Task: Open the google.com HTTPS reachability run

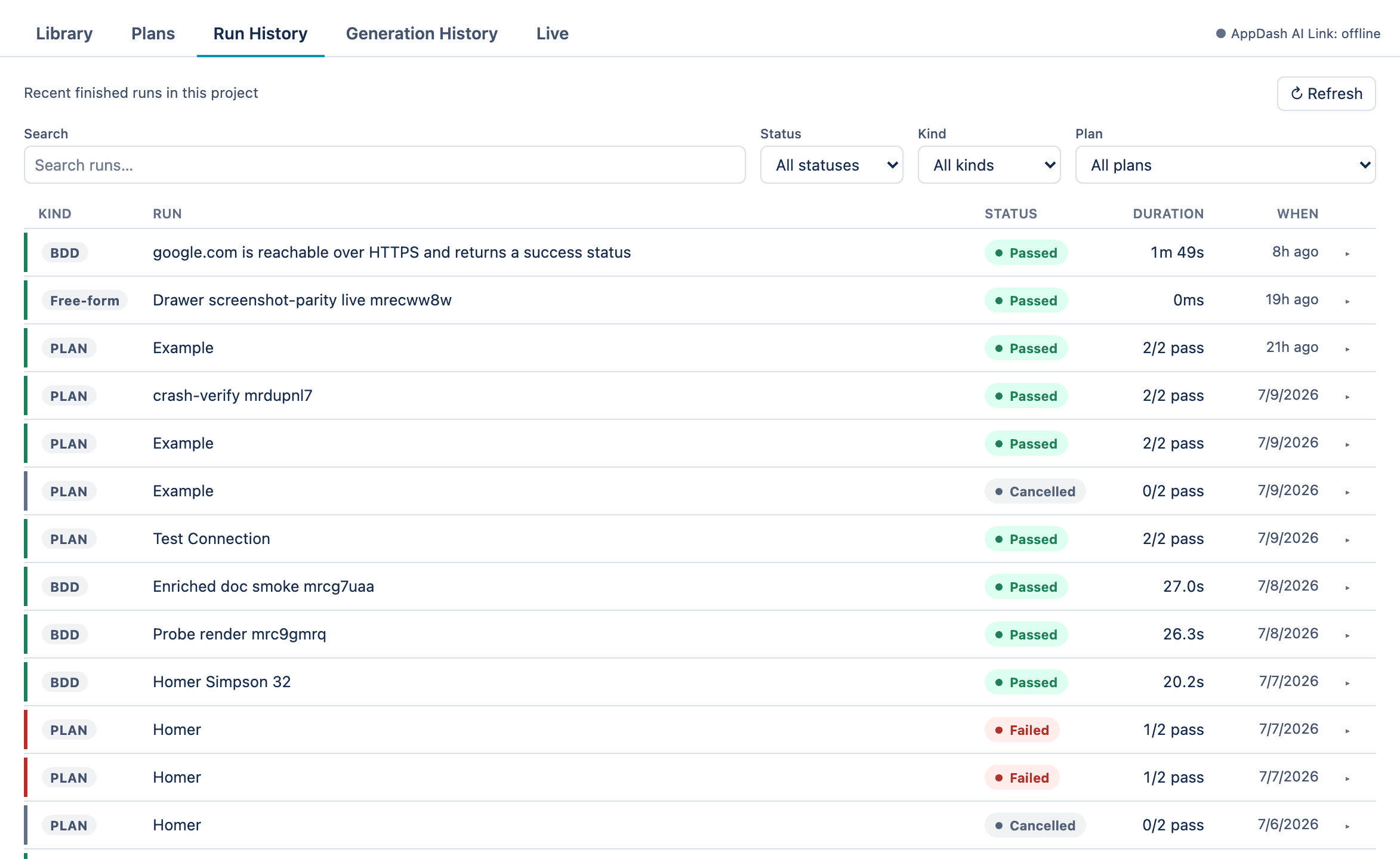Action: pos(391,252)
